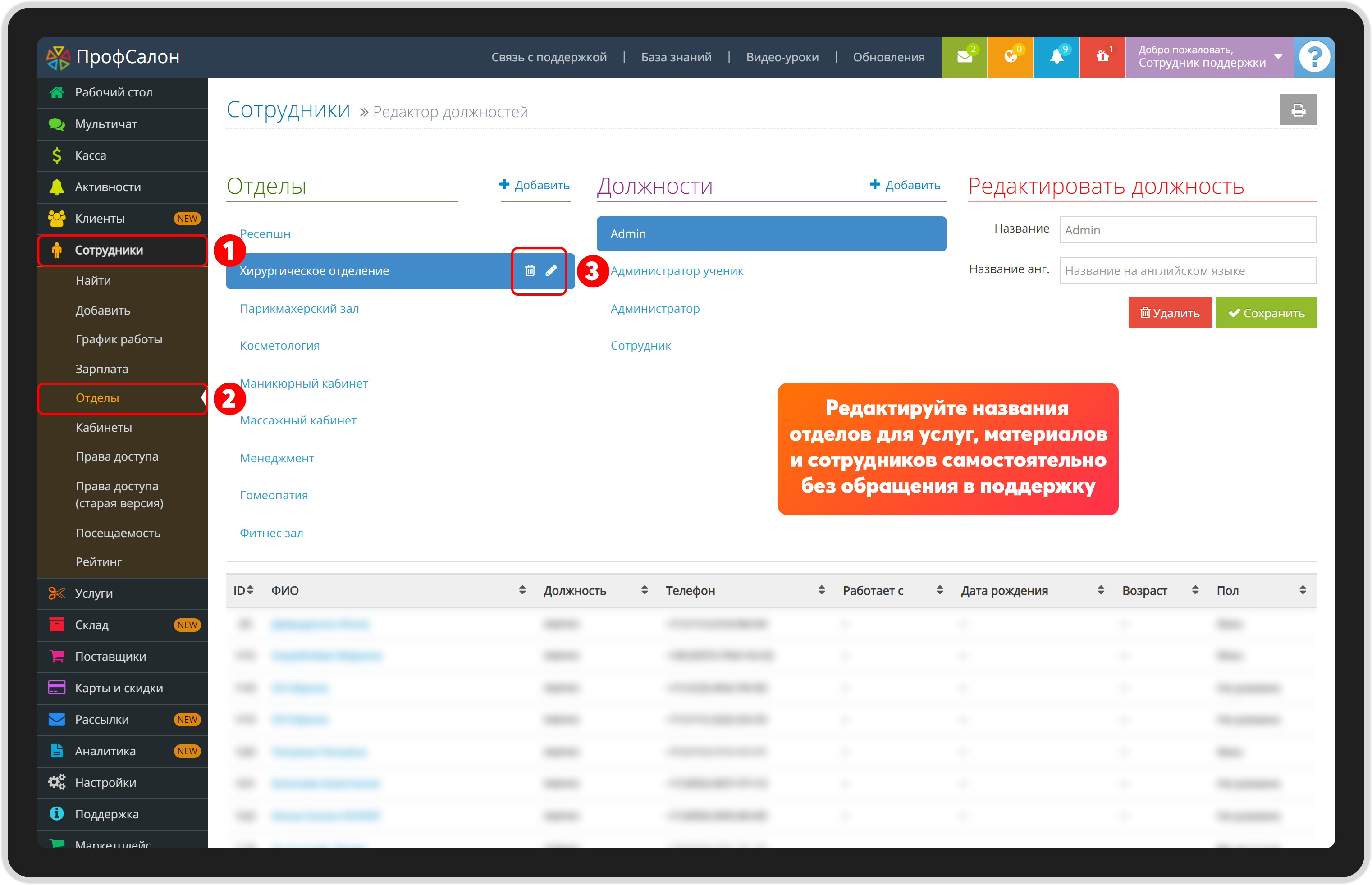Open Найти submenu item

click(x=93, y=281)
